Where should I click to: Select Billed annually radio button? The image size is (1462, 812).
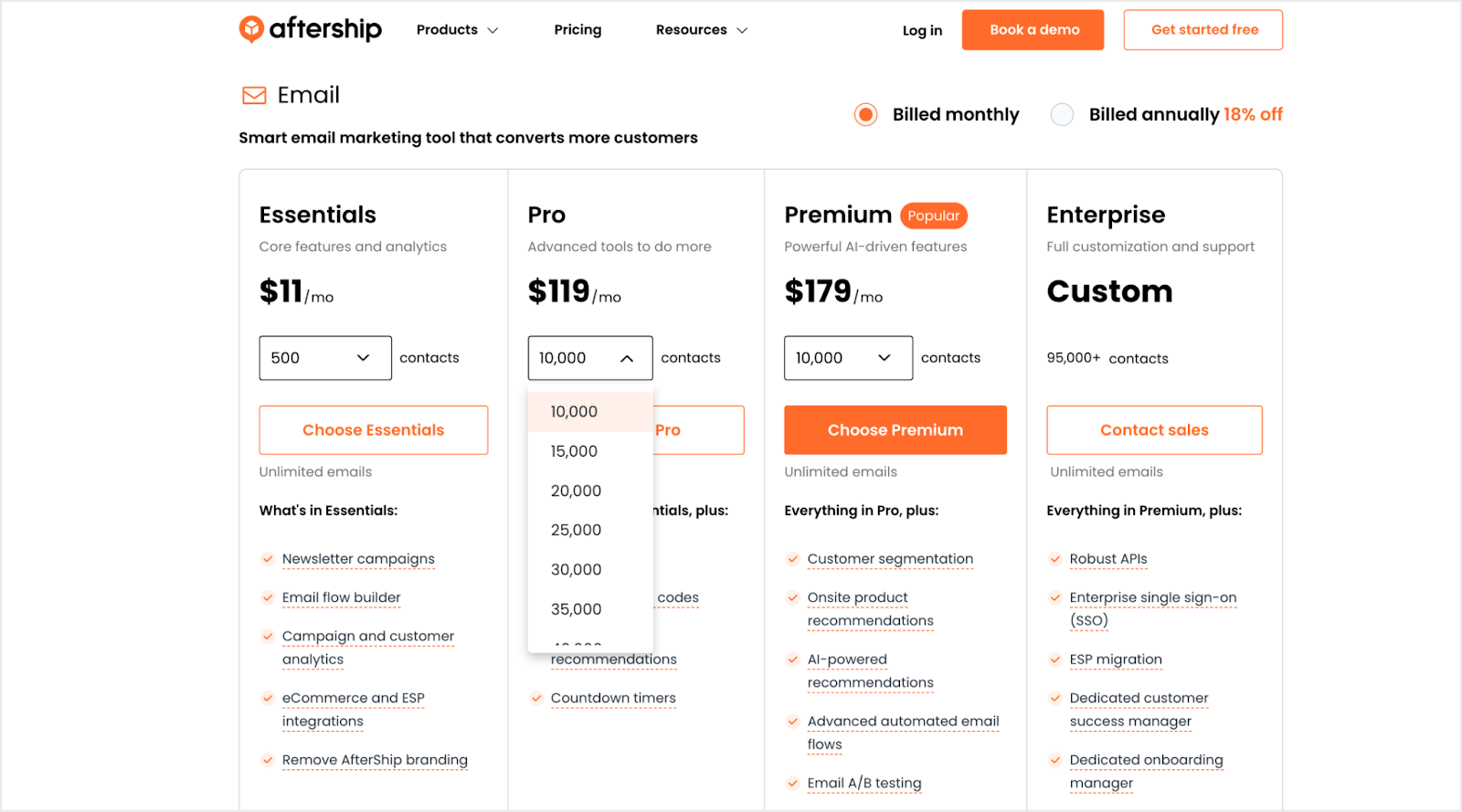(1062, 114)
